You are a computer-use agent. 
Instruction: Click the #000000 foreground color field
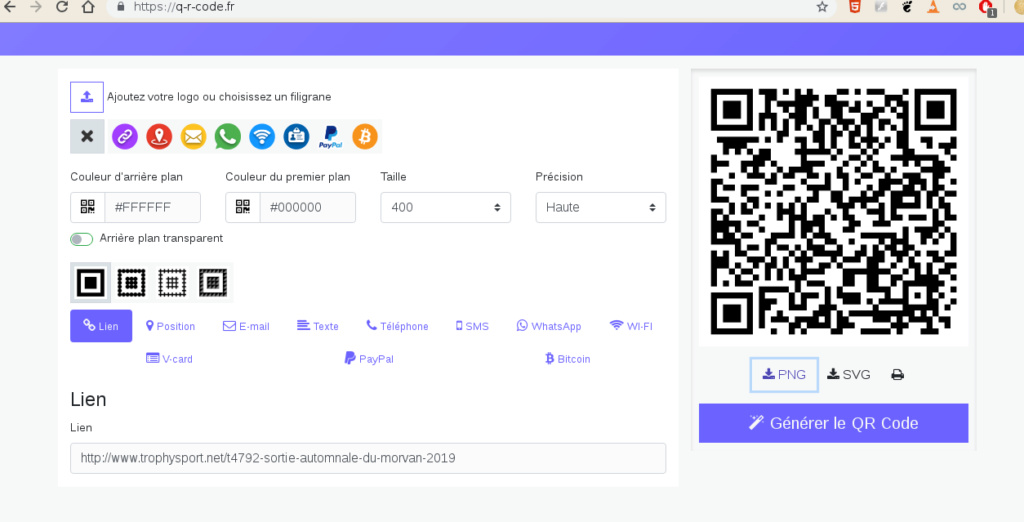coord(308,207)
